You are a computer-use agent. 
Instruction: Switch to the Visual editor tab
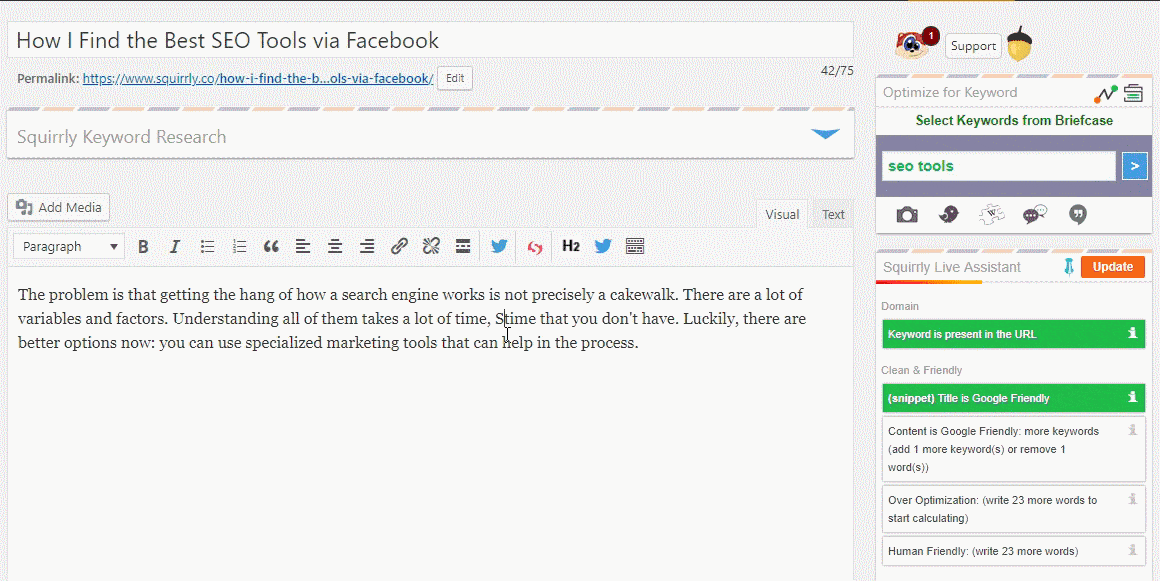point(782,214)
